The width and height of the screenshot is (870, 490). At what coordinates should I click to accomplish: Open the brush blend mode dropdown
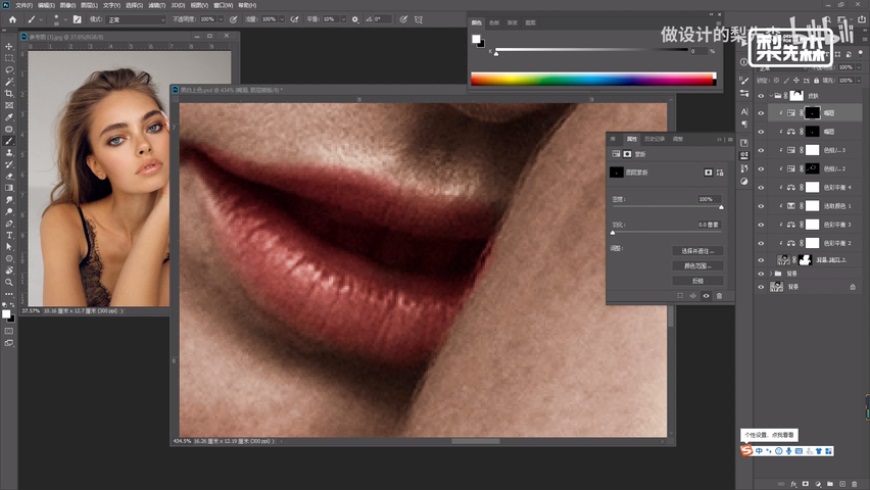[x=134, y=19]
